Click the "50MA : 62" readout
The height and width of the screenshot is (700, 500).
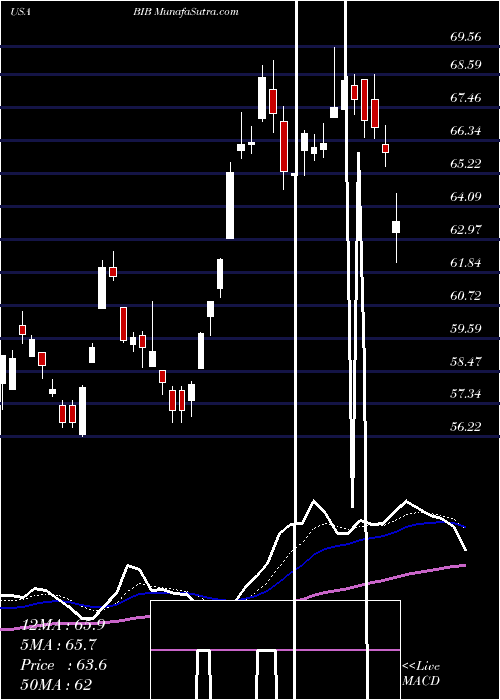click(56, 684)
